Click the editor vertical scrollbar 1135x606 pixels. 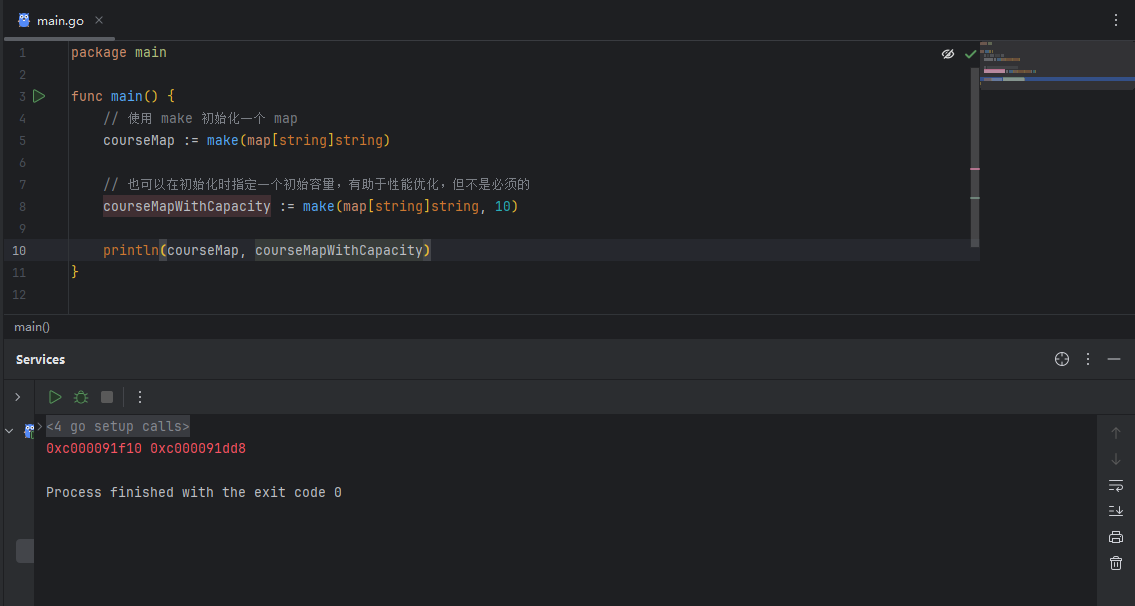pyautogui.click(x=975, y=150)
